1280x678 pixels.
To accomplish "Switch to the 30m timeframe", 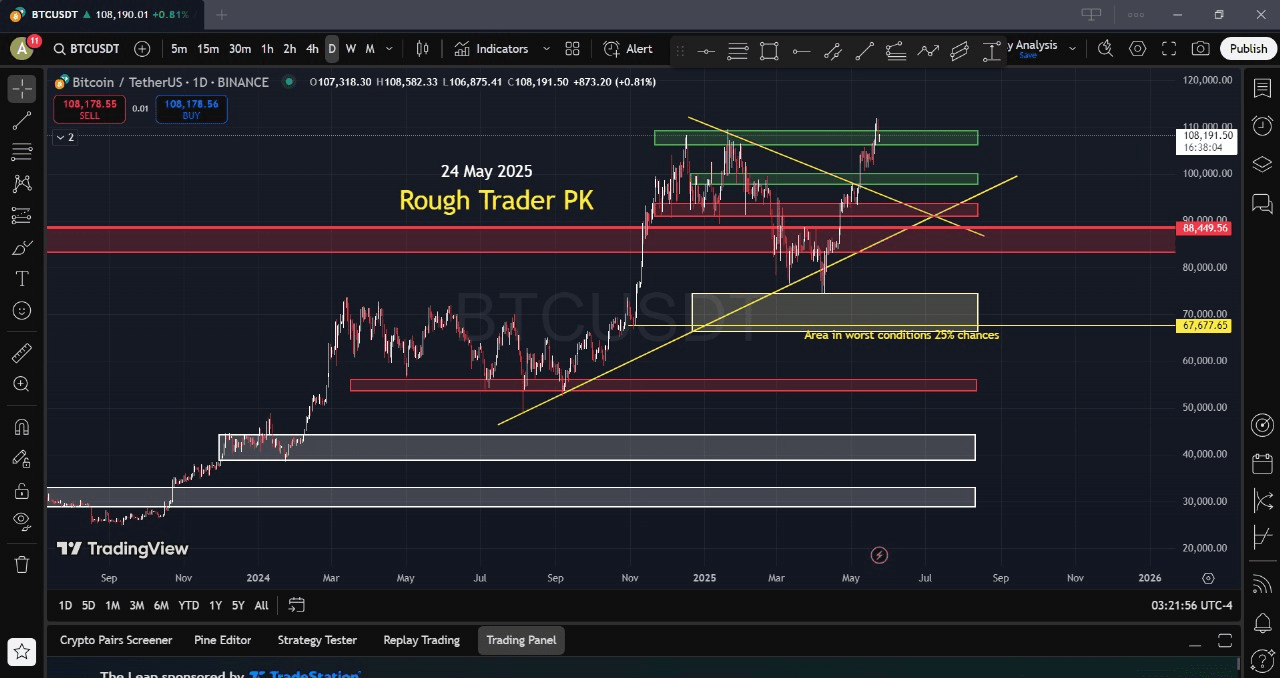I will point(240,49).
